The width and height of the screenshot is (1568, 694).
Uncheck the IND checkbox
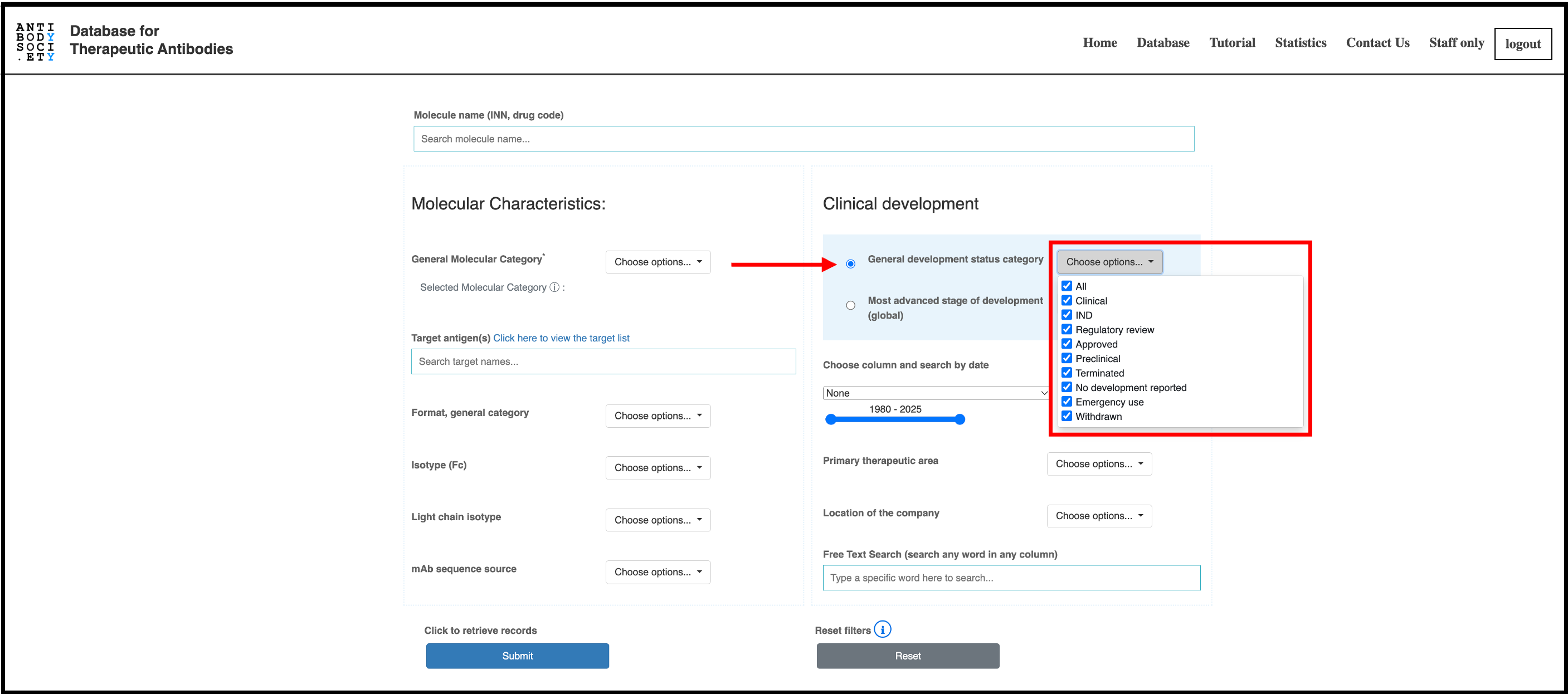tap(1067, 315)
